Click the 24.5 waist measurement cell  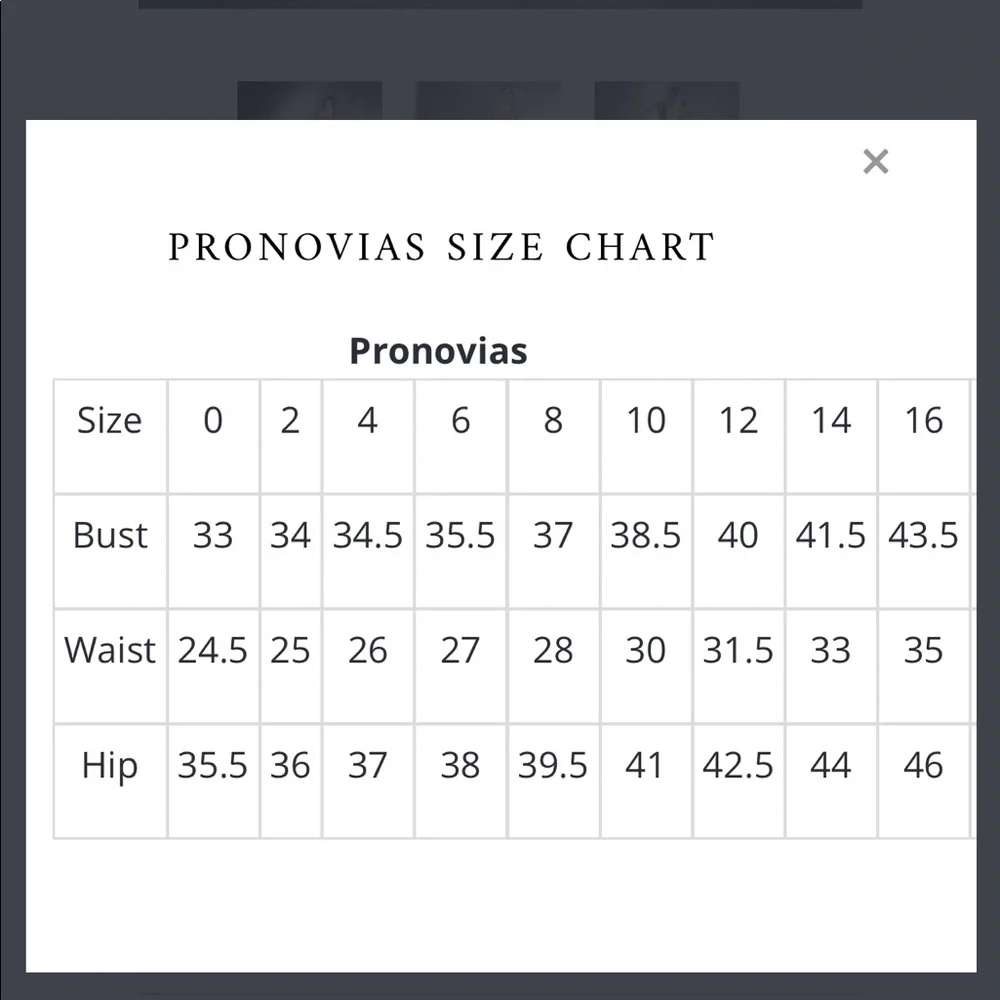click(x=213, y=651)
